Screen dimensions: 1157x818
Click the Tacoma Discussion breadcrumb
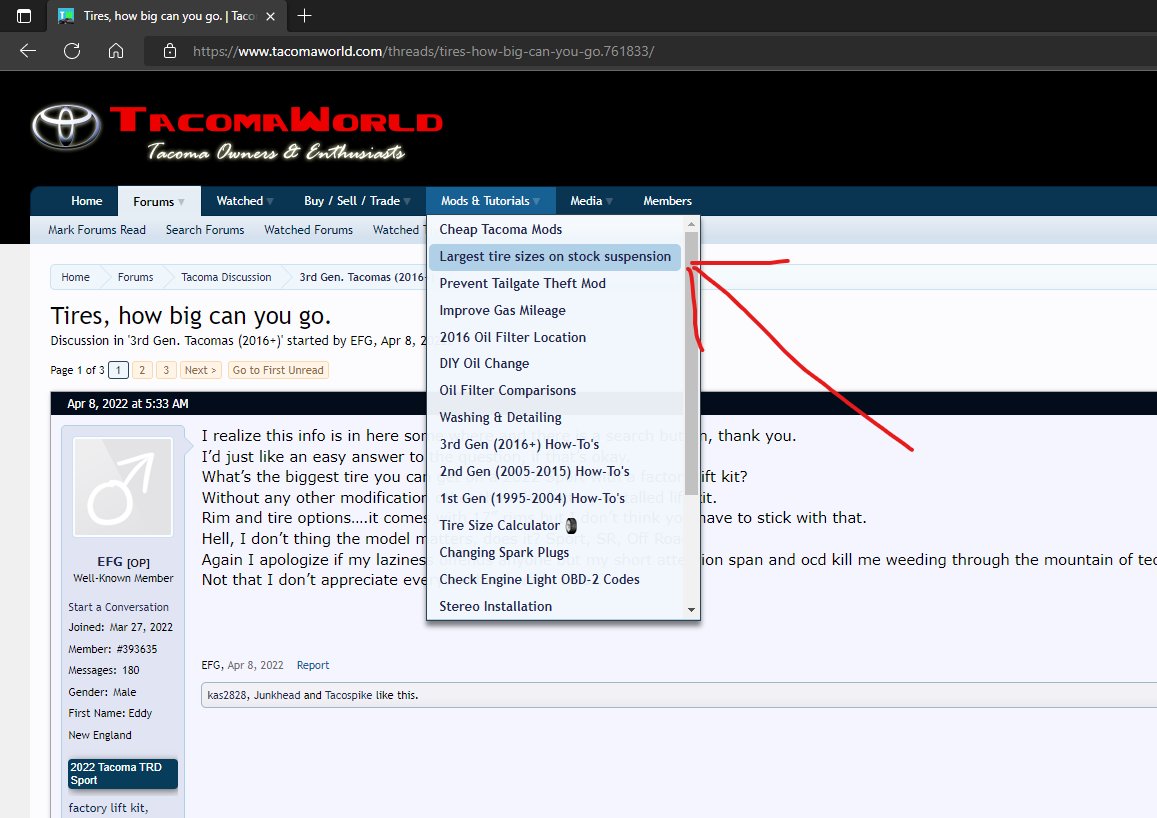point(226,277)
